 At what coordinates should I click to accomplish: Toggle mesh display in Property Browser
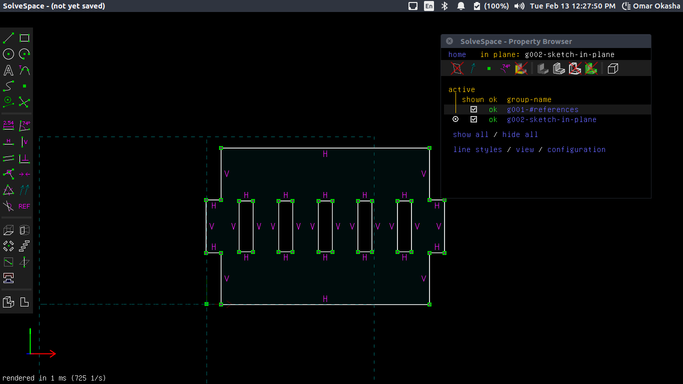coord(575,68)
